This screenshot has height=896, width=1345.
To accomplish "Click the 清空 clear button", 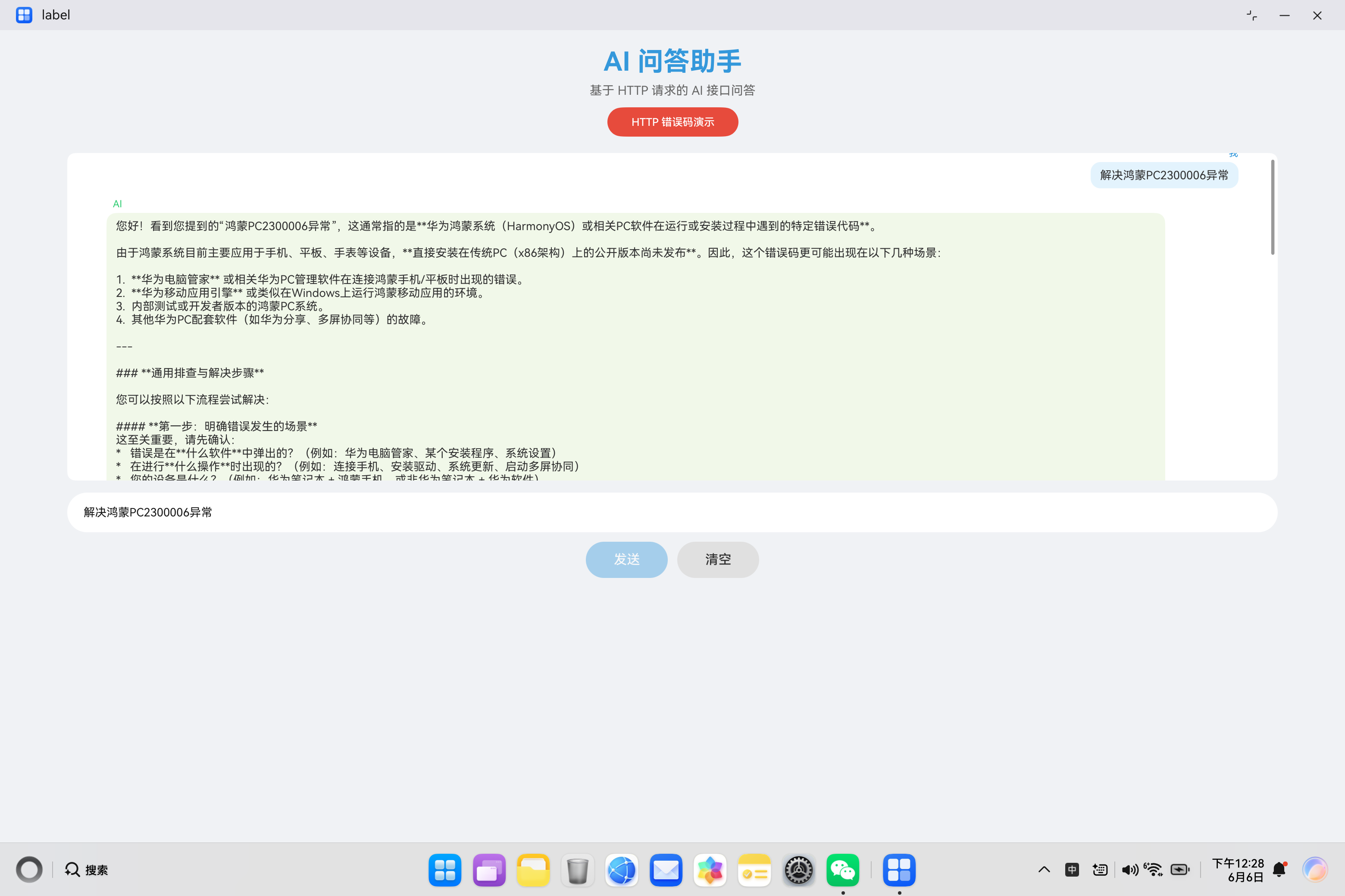I will [x=718, y=559].
